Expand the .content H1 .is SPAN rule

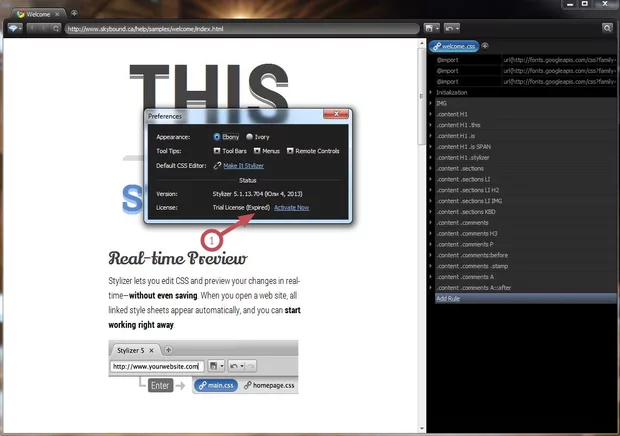[431, 147]
